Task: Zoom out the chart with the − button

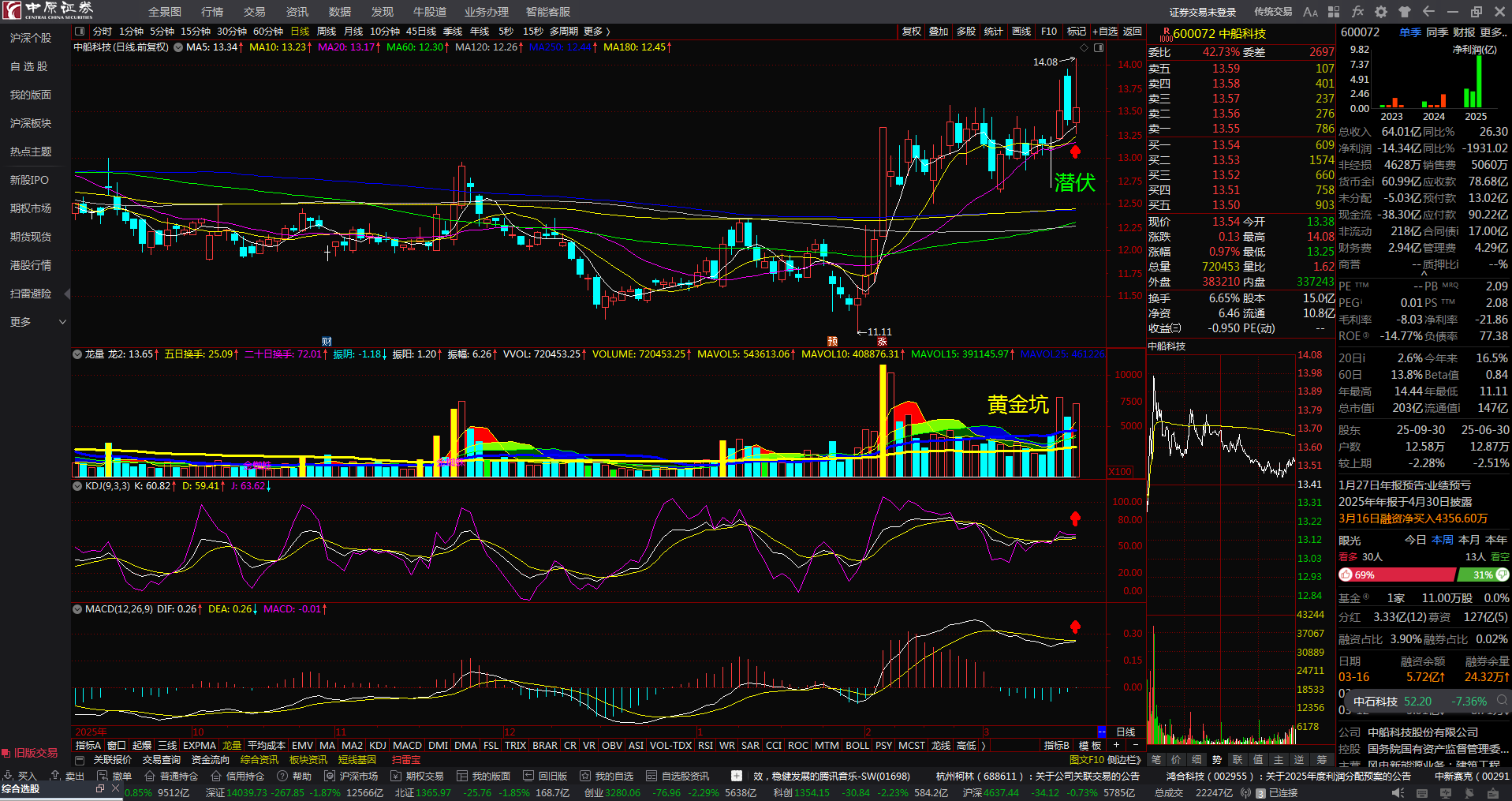Action: 1136,745
